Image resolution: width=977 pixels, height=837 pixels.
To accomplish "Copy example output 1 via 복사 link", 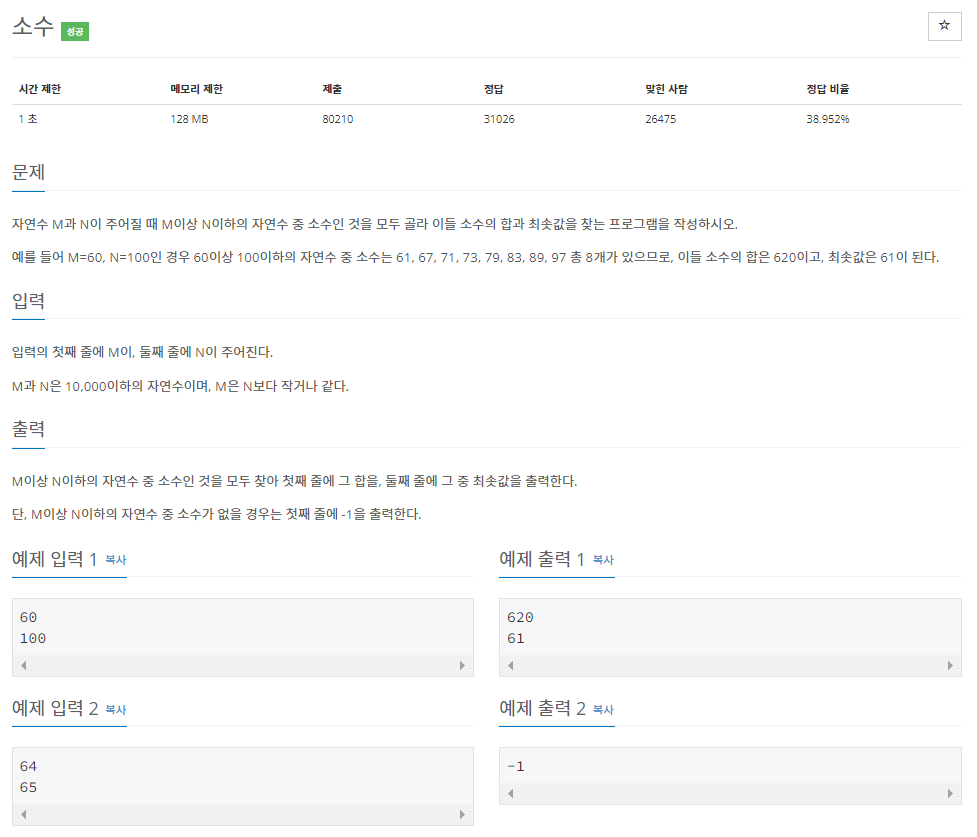I will point(603,560).
